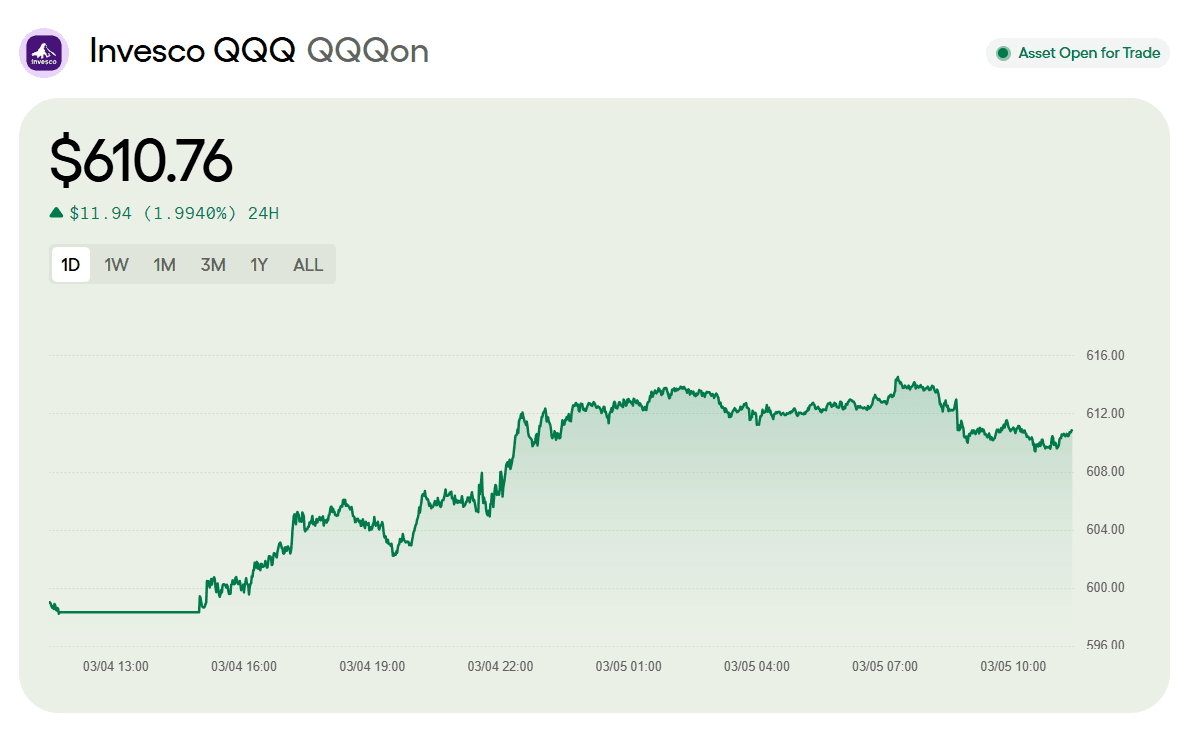Click the 24H label next to the percentage change

(266, 214)
